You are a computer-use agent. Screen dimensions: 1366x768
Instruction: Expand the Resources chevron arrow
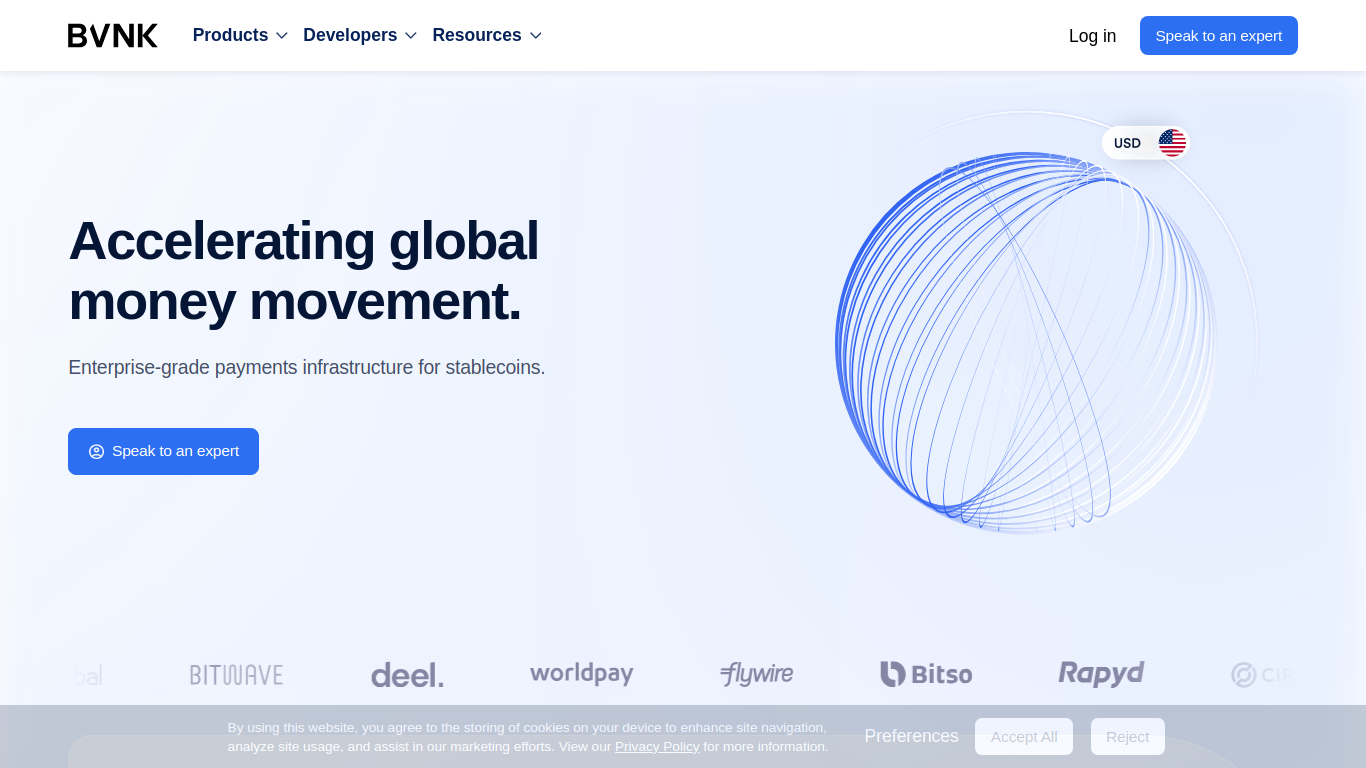tap(536, 36)
